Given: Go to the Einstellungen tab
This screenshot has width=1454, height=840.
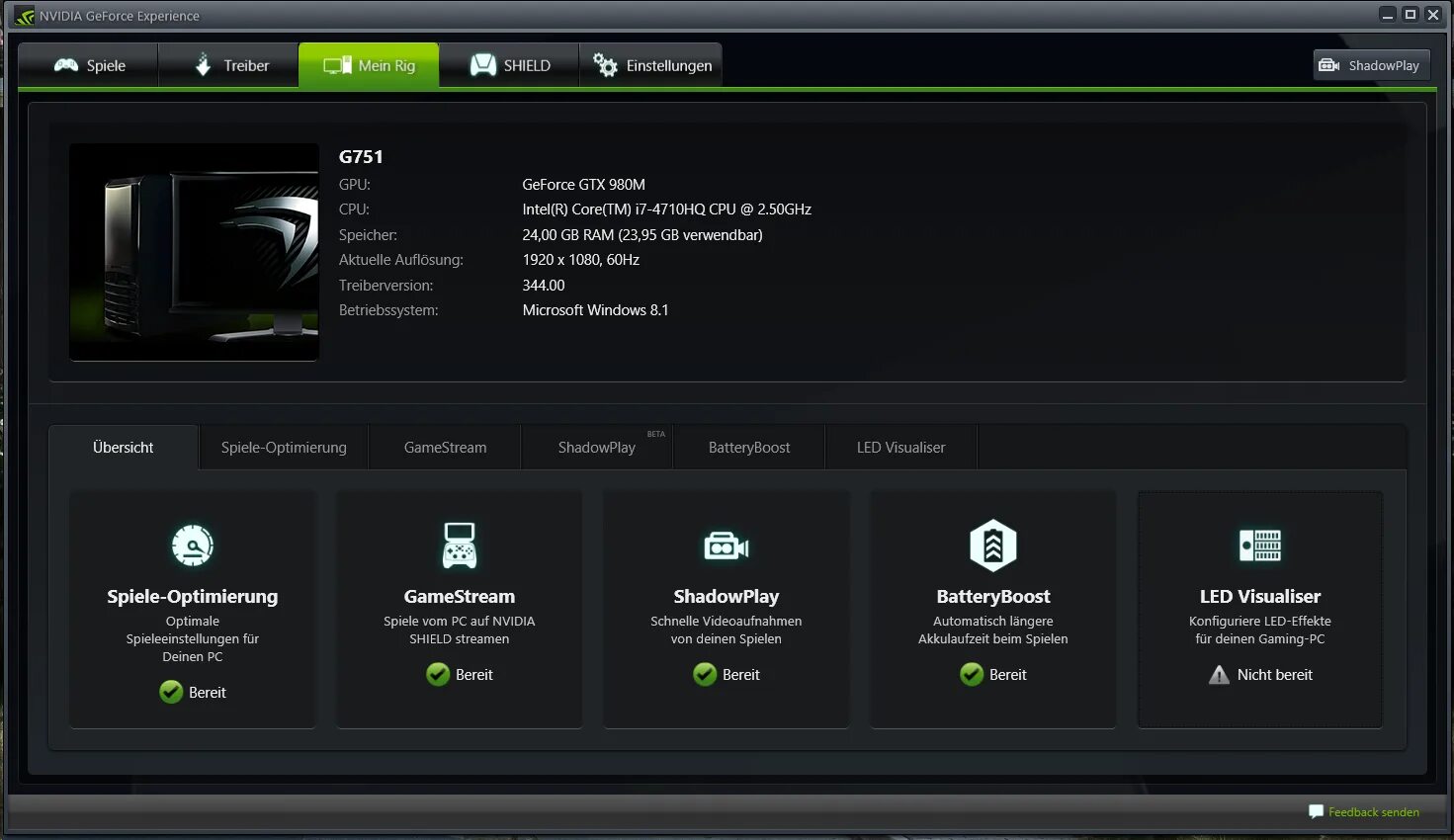Looking at the screenshot, I should point(650,65).
